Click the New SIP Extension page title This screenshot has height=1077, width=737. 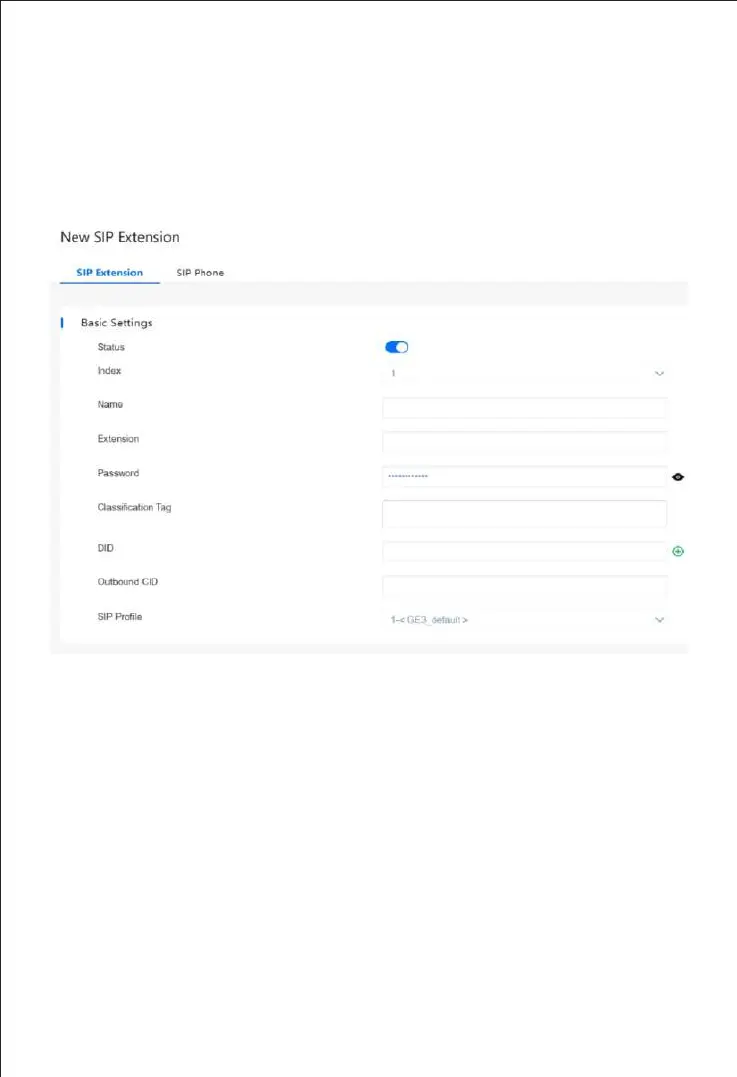pos(120,238)
